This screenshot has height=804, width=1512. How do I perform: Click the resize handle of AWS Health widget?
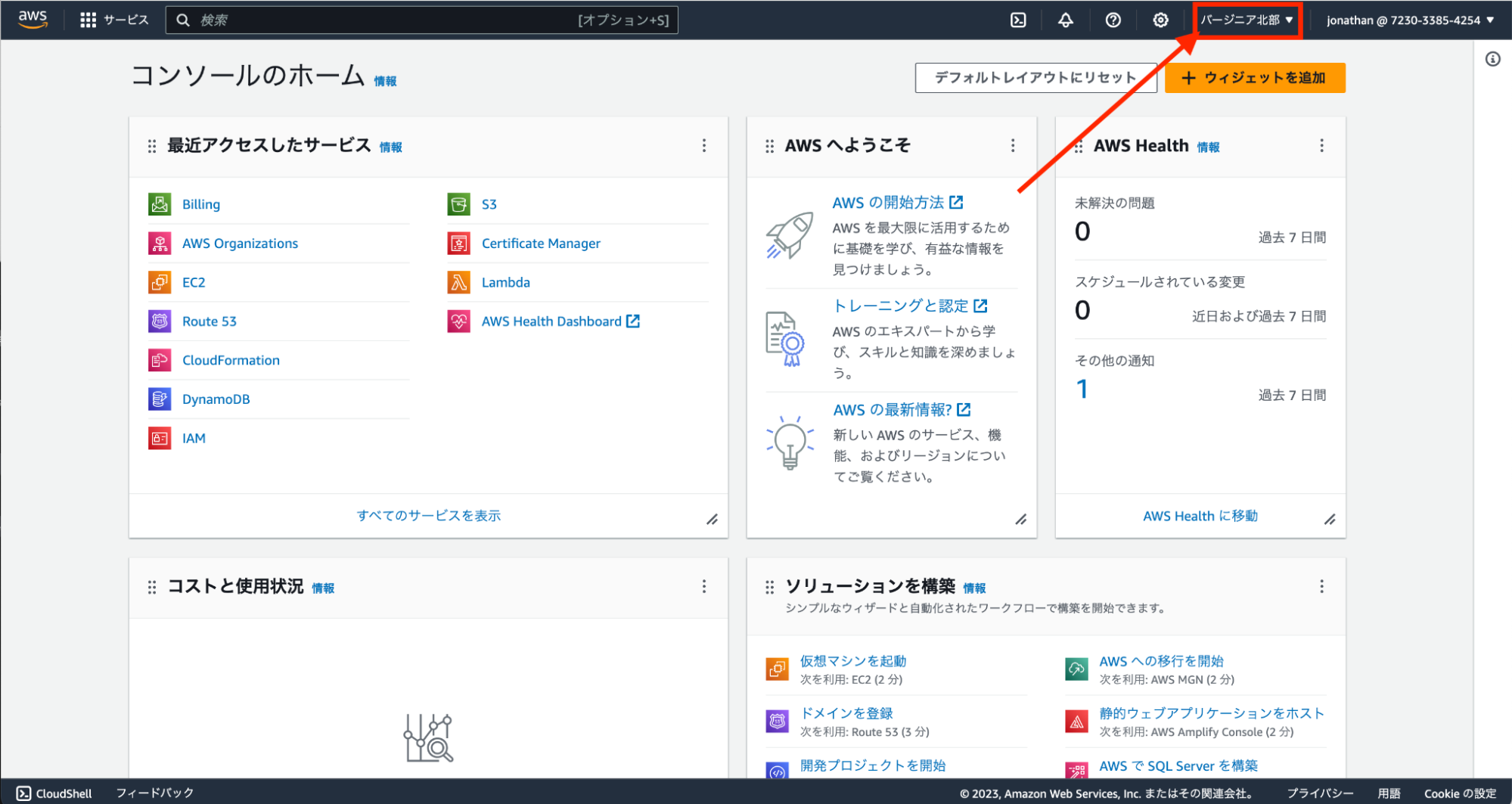tap(1330, 519)
